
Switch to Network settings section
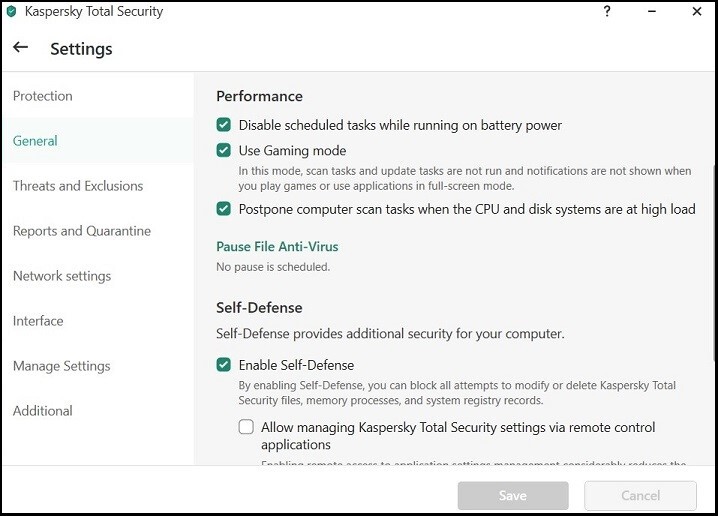click(62, 276)
